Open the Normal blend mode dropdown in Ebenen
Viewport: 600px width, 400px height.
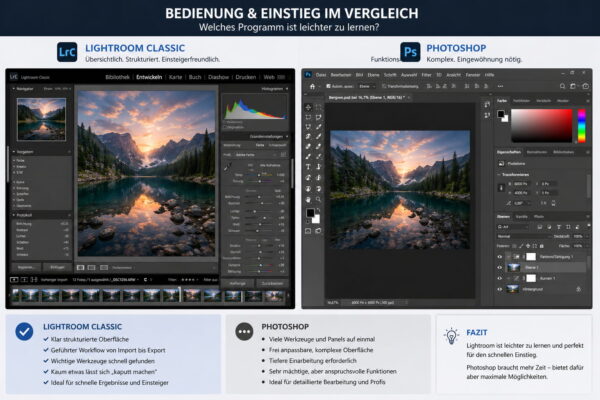click(524, 237)
